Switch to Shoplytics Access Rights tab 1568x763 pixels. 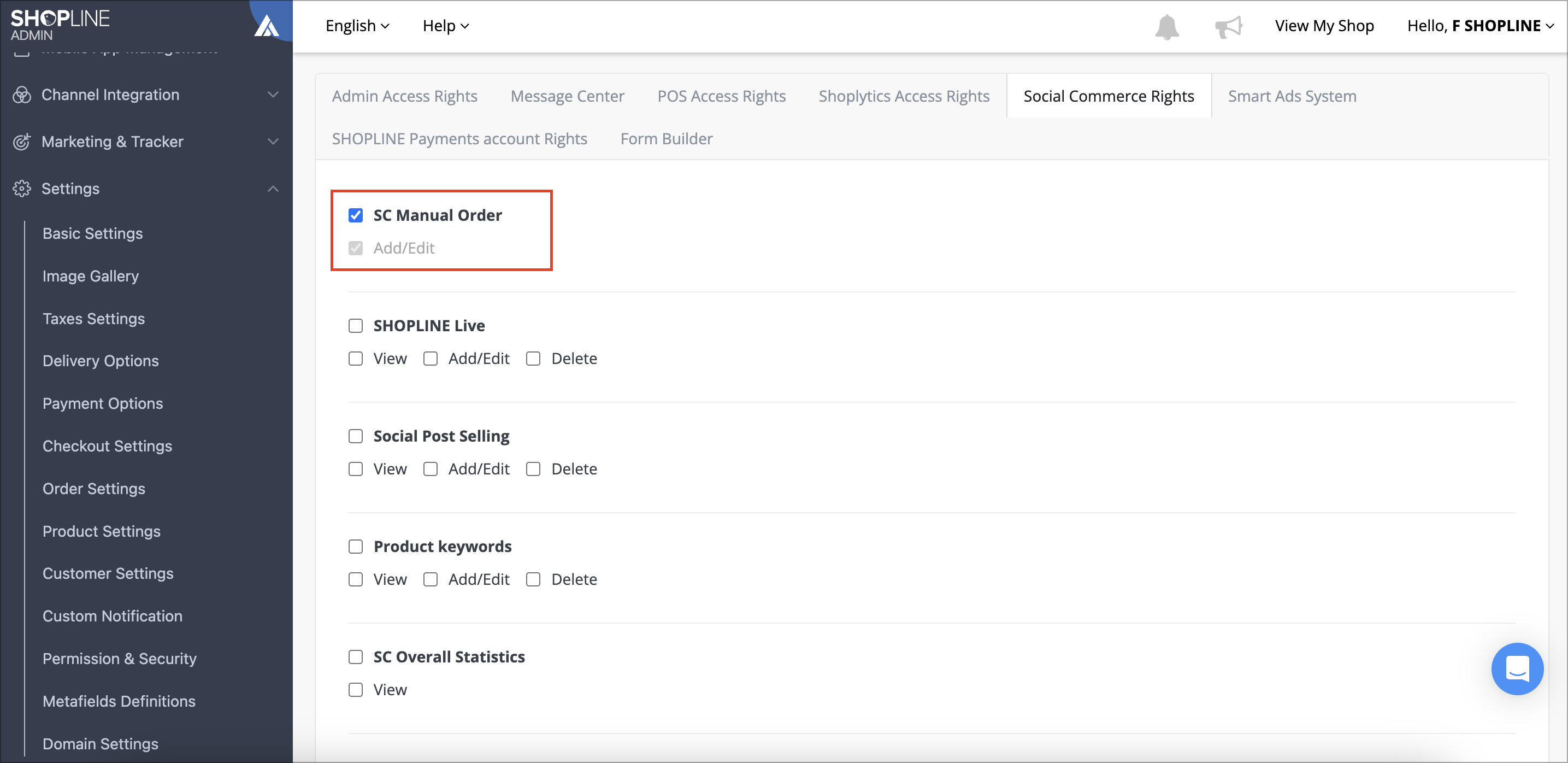coord(904,96)
